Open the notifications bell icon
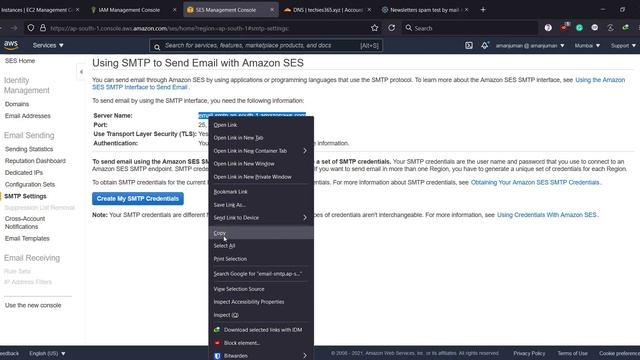The height and width of the screenshot is (360, 640). (484, 45)
